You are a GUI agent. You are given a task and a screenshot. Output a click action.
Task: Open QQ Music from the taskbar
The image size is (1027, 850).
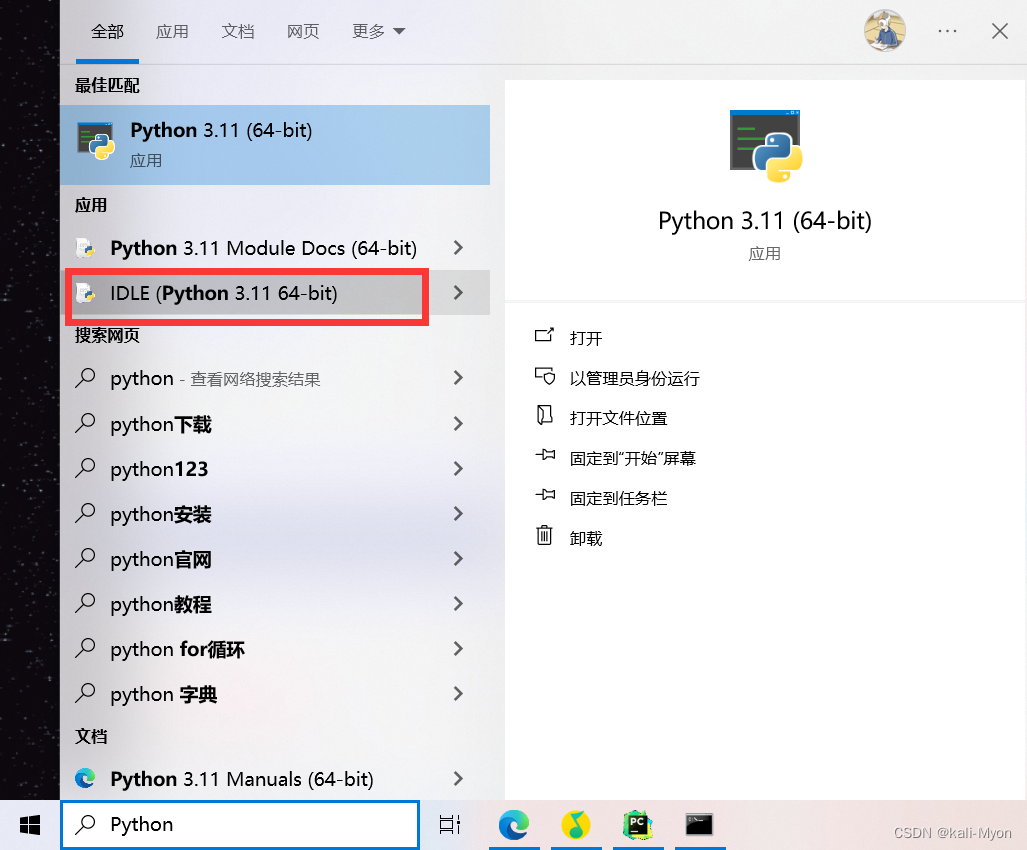[x=576, y=824]
